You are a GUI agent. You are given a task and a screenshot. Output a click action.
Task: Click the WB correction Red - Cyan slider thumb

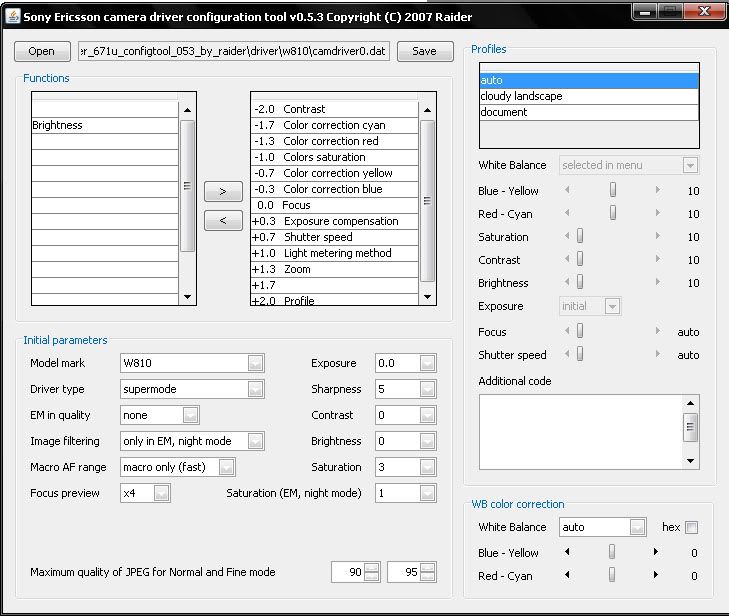612,575
